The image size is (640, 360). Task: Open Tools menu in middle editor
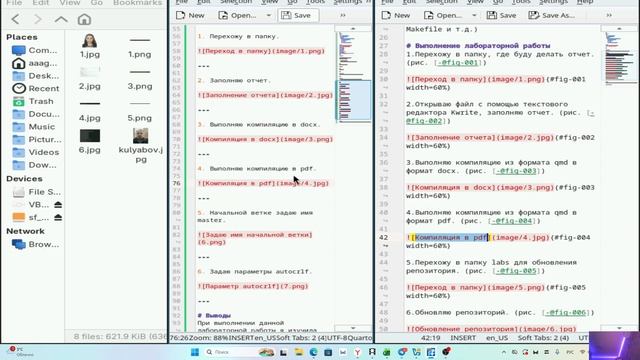coord(315,2)
